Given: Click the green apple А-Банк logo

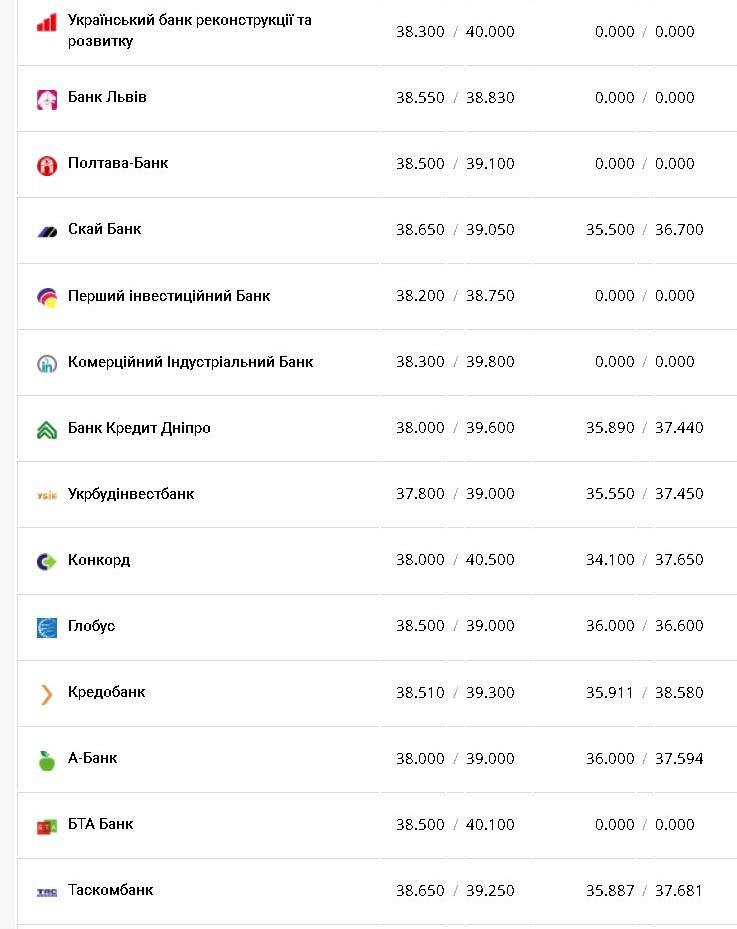Looking at the screenshot, I should coord(47,760).
